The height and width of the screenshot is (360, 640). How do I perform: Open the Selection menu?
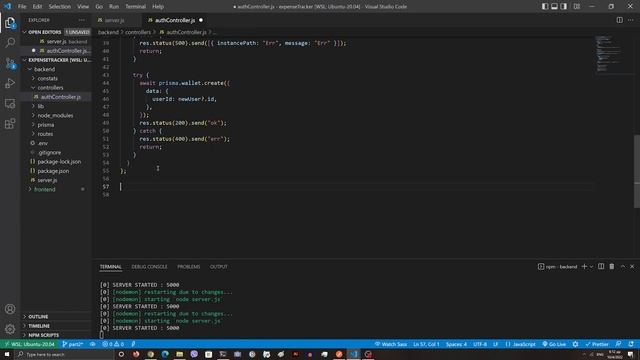[x=60, y=7]
